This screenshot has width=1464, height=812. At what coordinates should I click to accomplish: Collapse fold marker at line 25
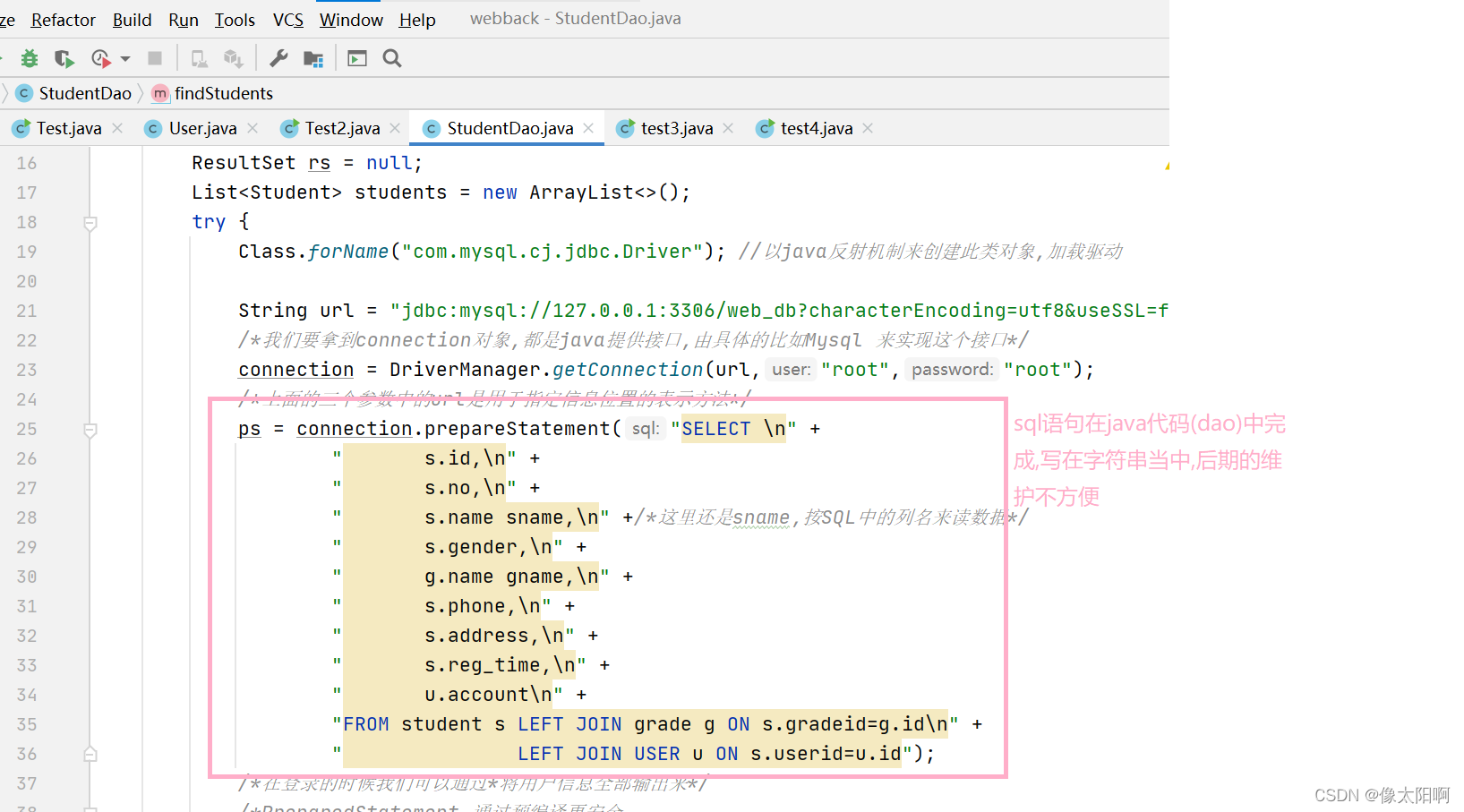[90, 430]
